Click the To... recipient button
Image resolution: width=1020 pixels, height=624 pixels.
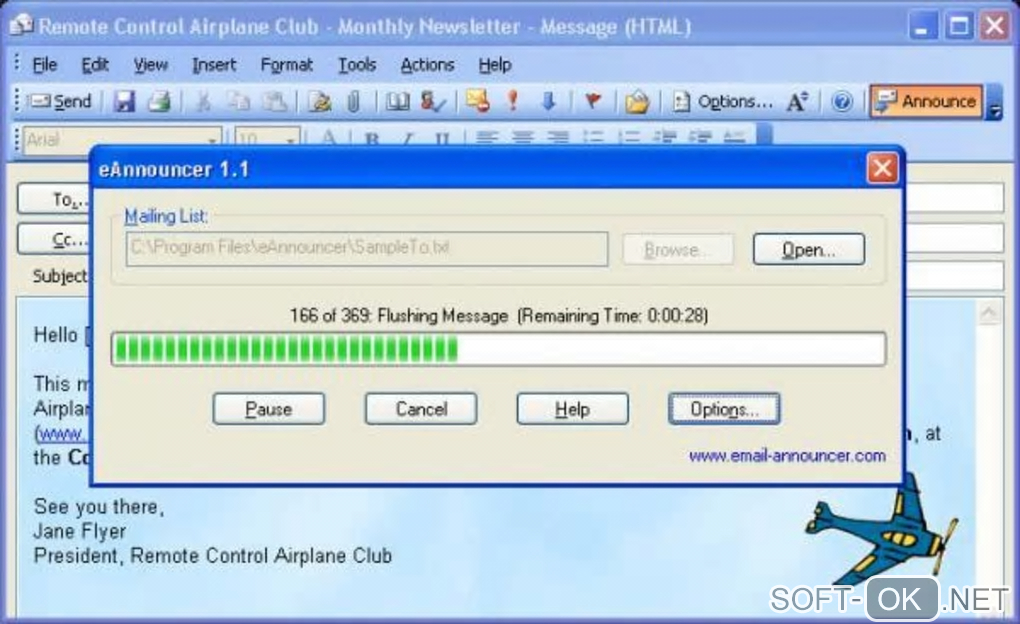coord(55,199)
